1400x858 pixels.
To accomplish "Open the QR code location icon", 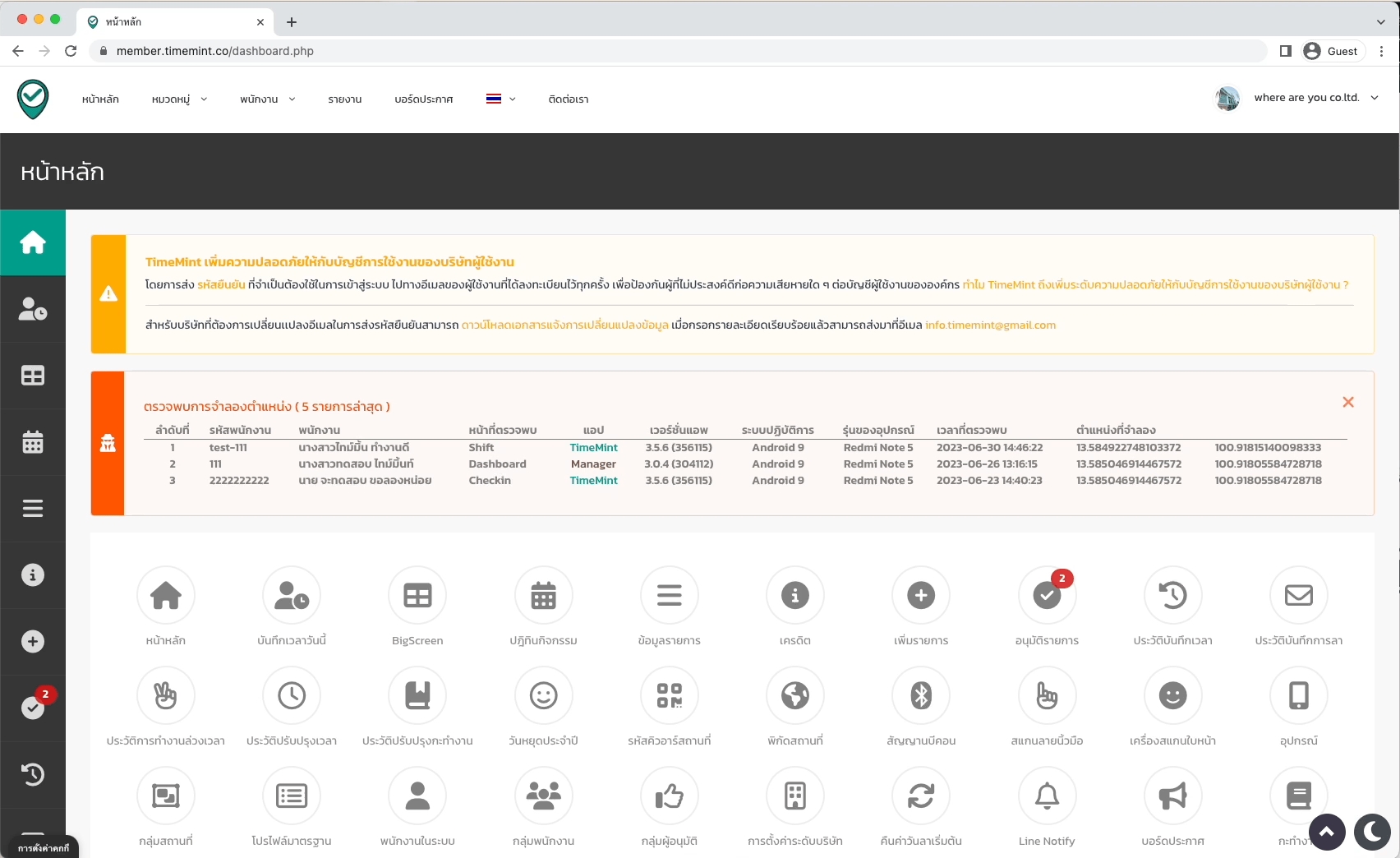I will pos(669,696).
